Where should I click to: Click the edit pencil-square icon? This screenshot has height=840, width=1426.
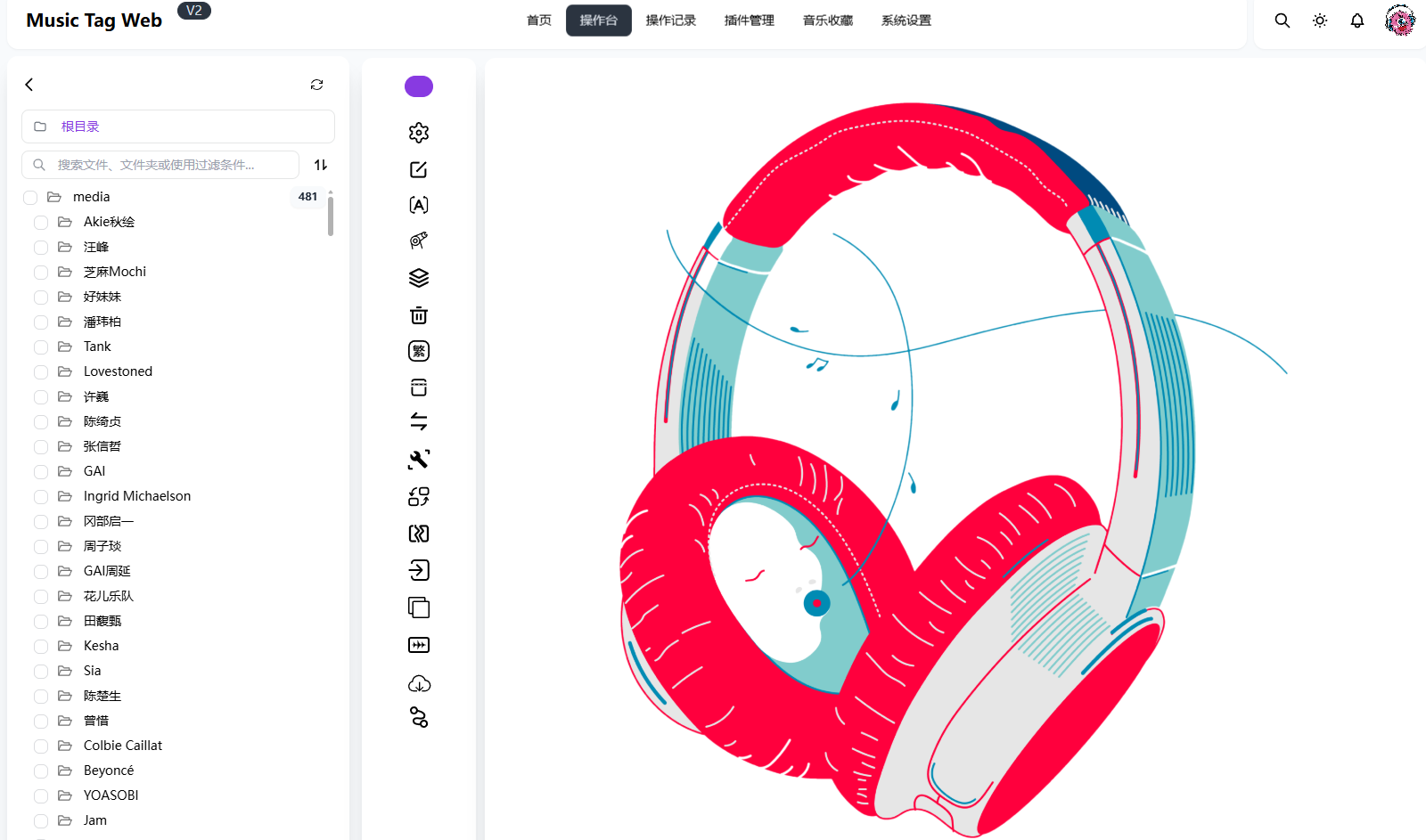(419, 169)
